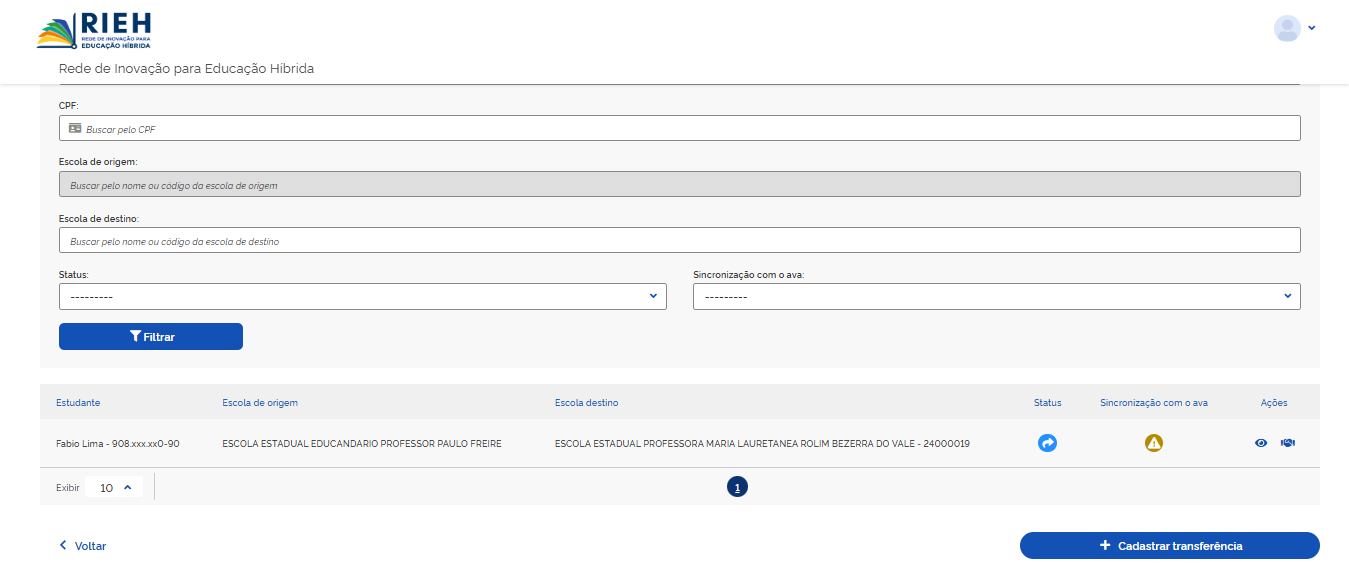Viewport: 1349px width, 575px height.
Task: Click the Estudante column header
Action: click(x=78, y=403)
